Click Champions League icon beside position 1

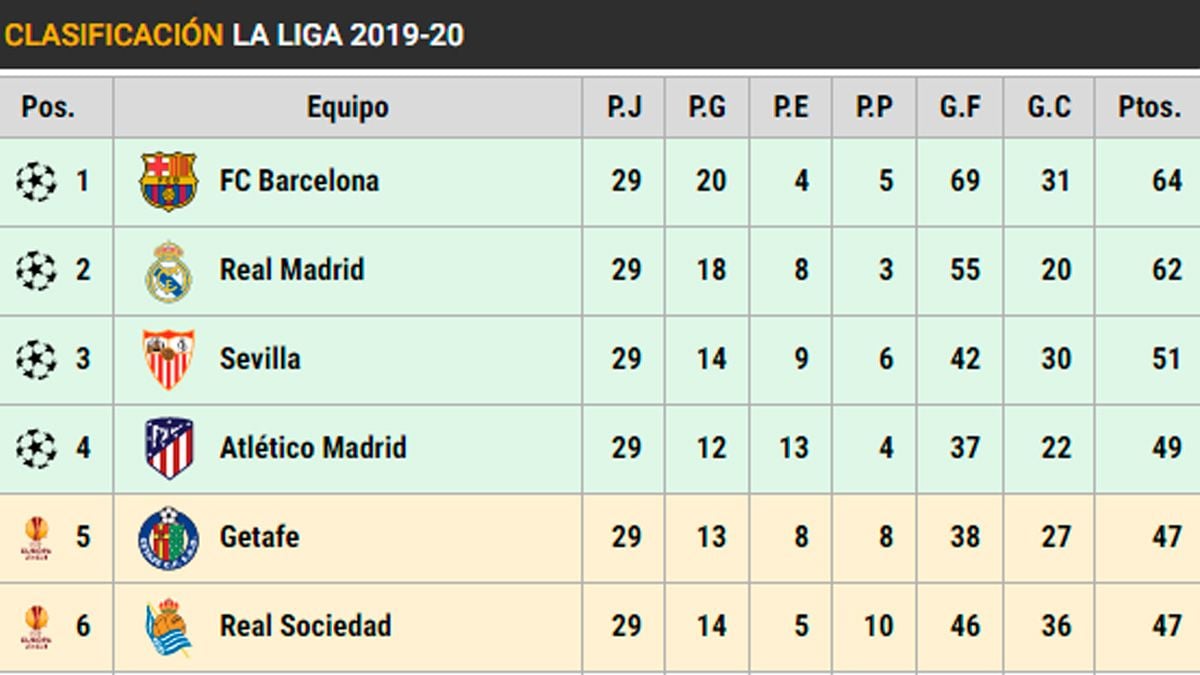coord(37,182)
